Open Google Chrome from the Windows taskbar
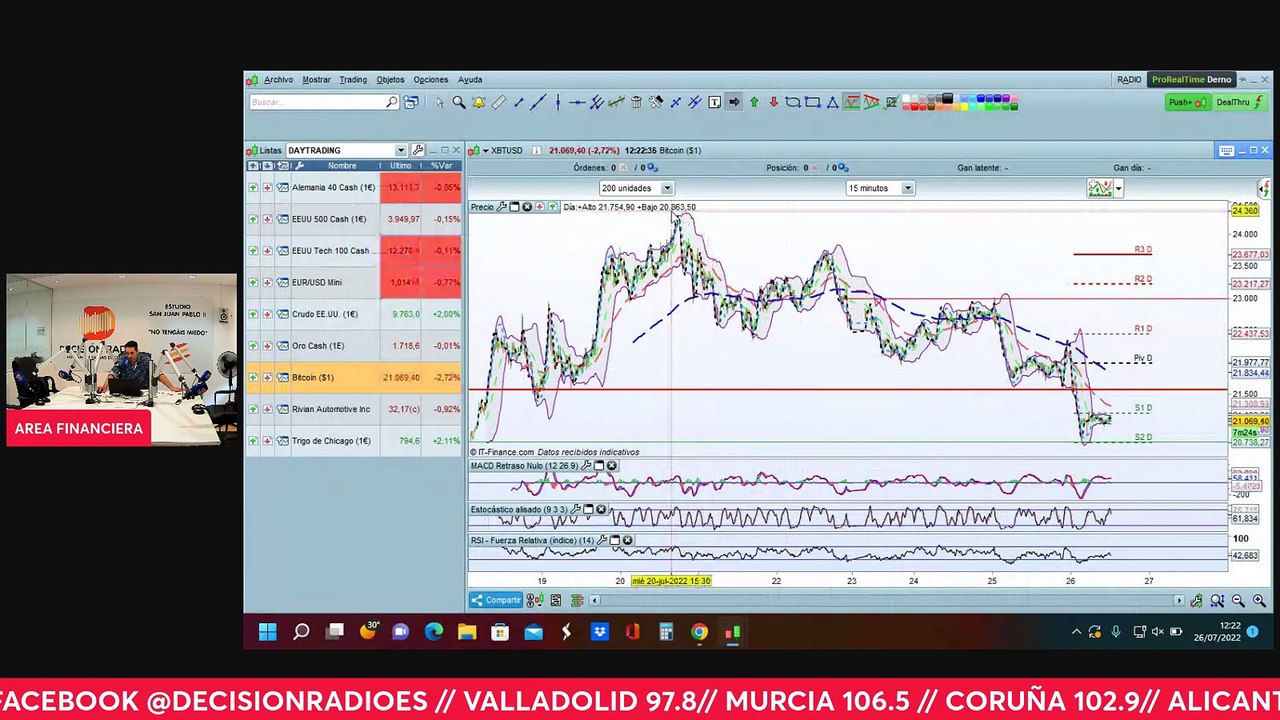The width and height of the screenshot is (1280, 720). click(699, 632)
